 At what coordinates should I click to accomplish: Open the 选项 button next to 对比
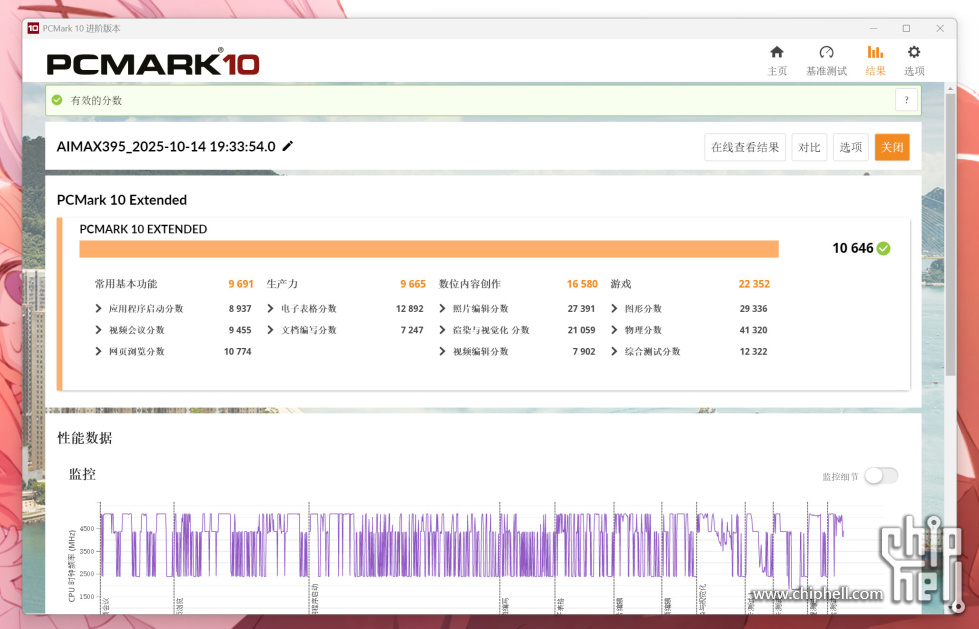850,147
